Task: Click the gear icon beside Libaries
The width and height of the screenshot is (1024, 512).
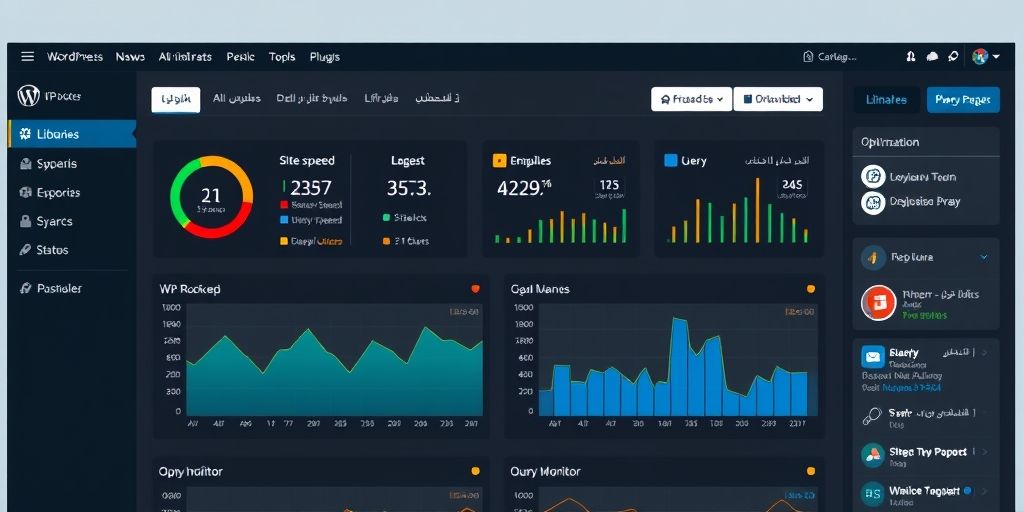Action: (x=23, y=134)
